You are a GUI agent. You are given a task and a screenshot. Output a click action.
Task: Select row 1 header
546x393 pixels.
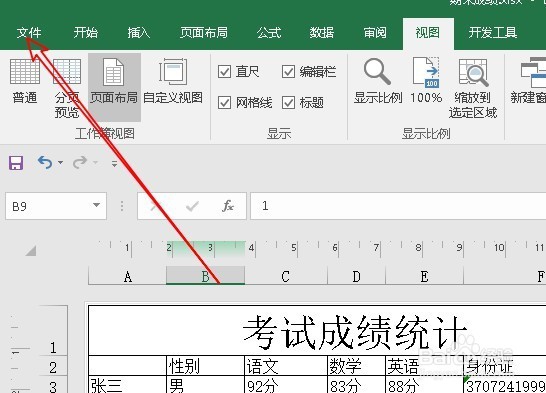pos(53,331)
